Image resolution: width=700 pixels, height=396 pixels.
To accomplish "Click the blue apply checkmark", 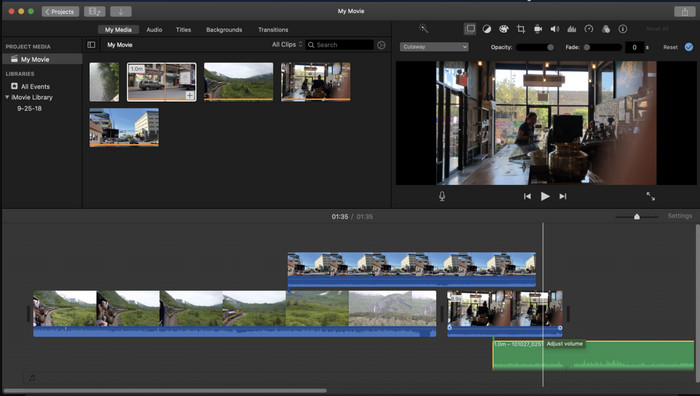I will (689, 47).
